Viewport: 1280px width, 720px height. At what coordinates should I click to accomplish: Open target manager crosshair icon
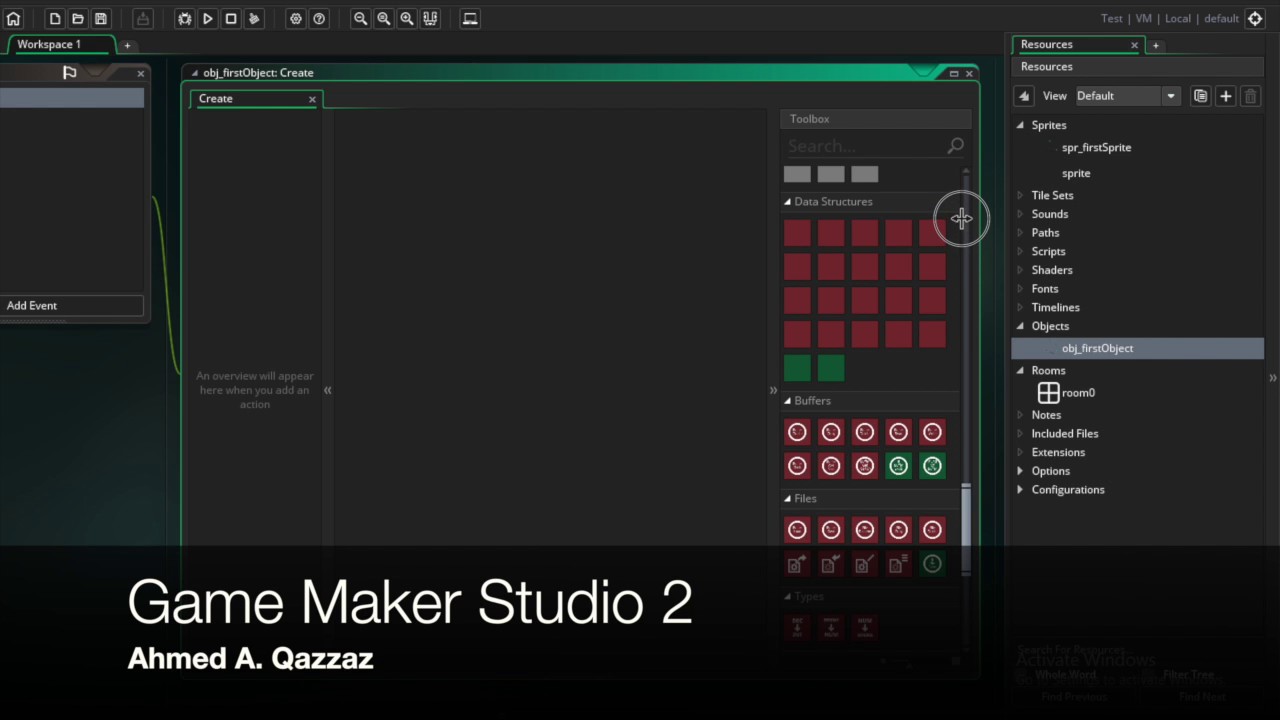pos(1255,18)
